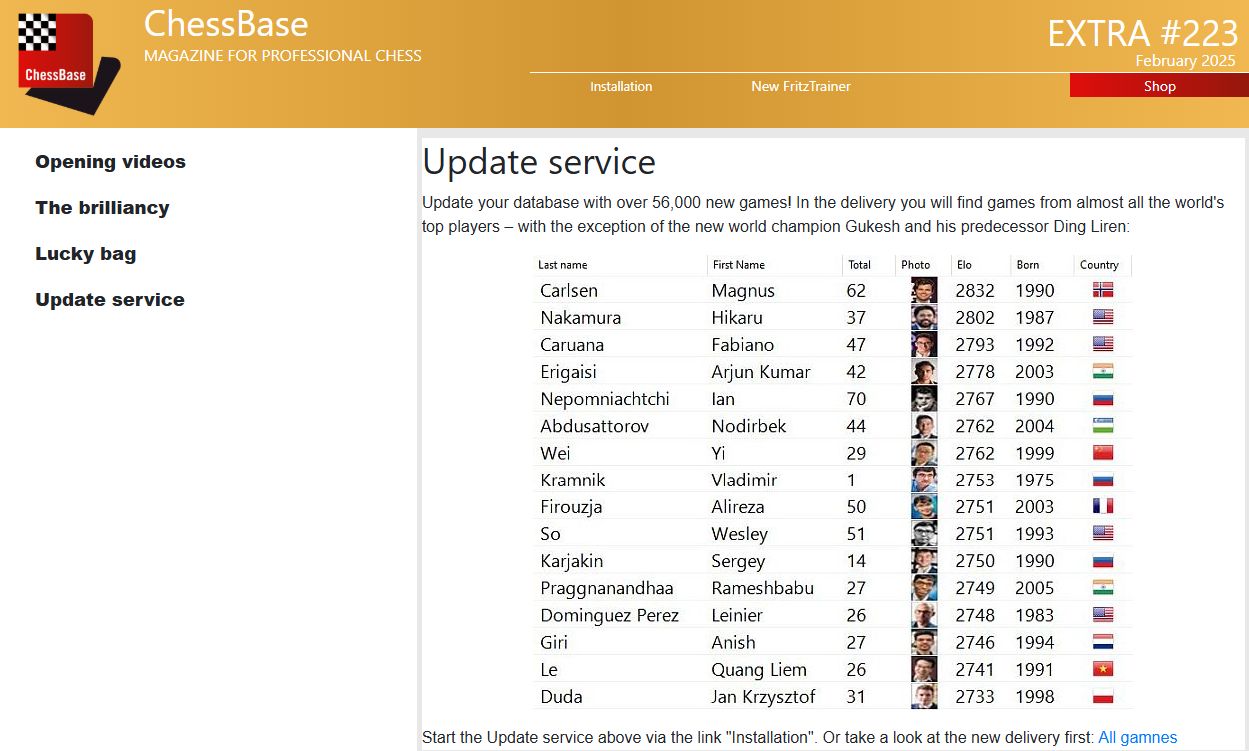Click the red Shop button
This screenshot has width=1249, height=751.
[x=1159, y=86]
